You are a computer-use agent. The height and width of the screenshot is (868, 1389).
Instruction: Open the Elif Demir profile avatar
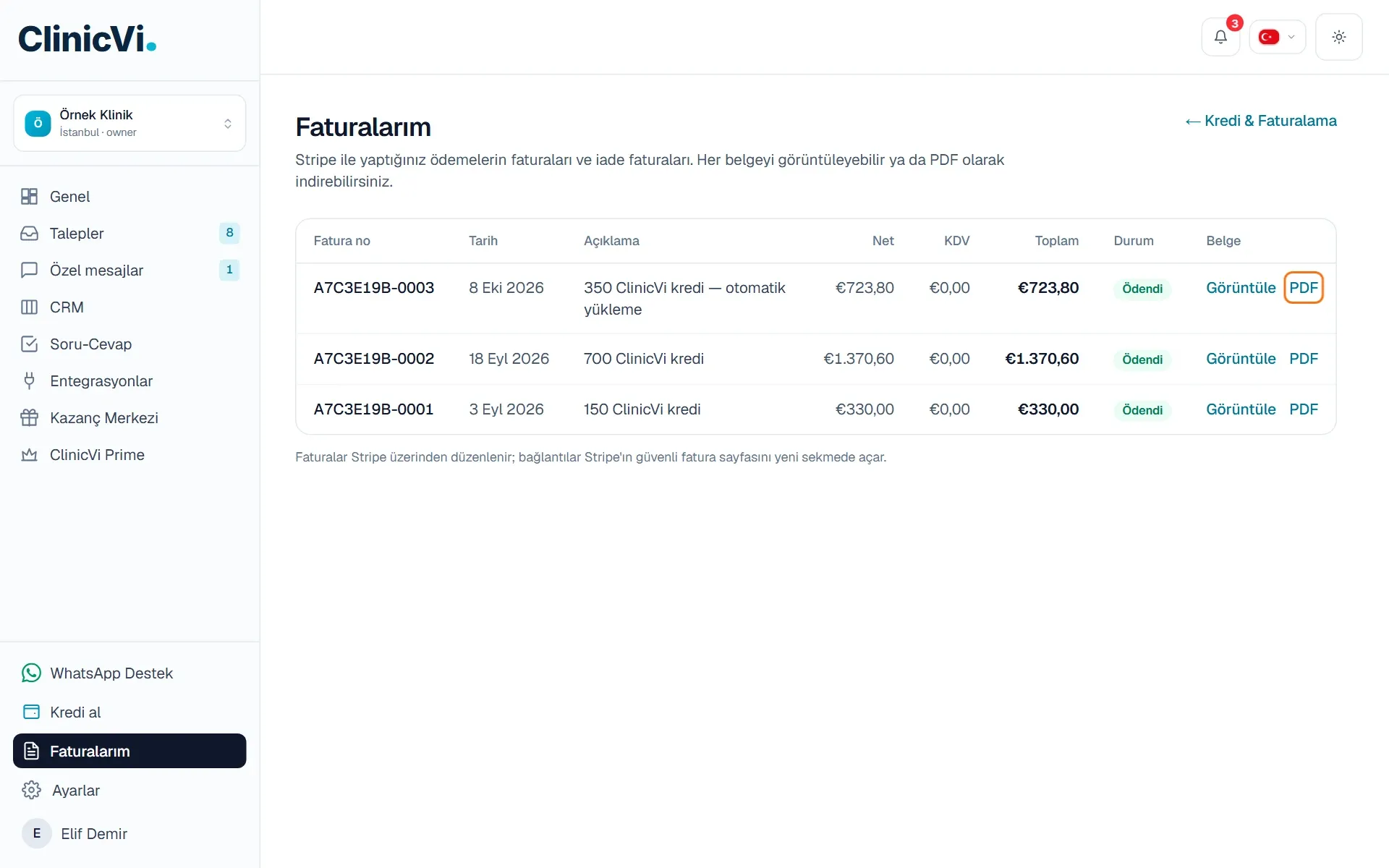[37, 834]
